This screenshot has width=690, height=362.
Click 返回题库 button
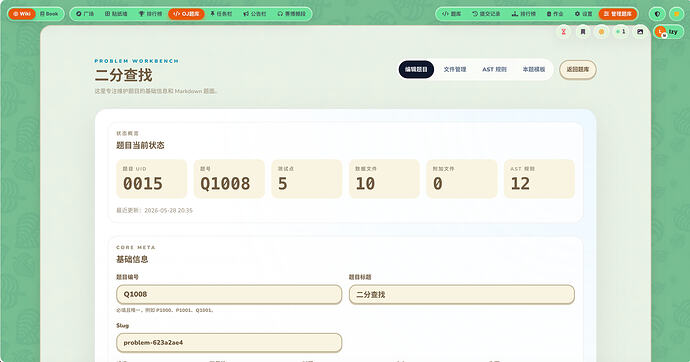coord(578,69)
